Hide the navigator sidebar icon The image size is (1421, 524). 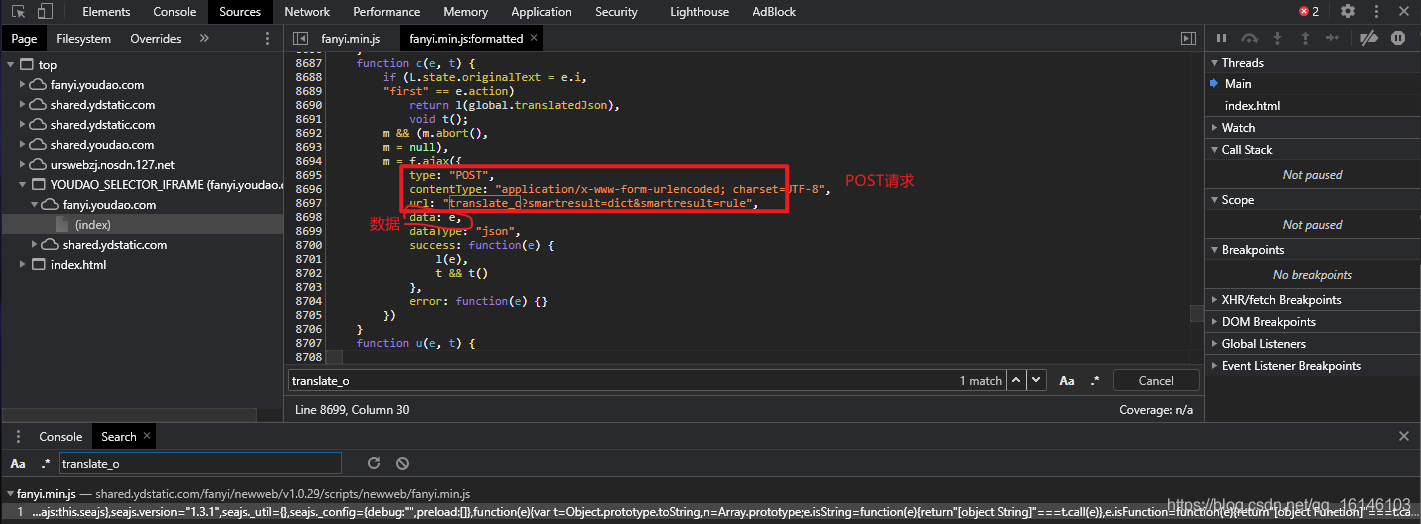click(300, 38)
